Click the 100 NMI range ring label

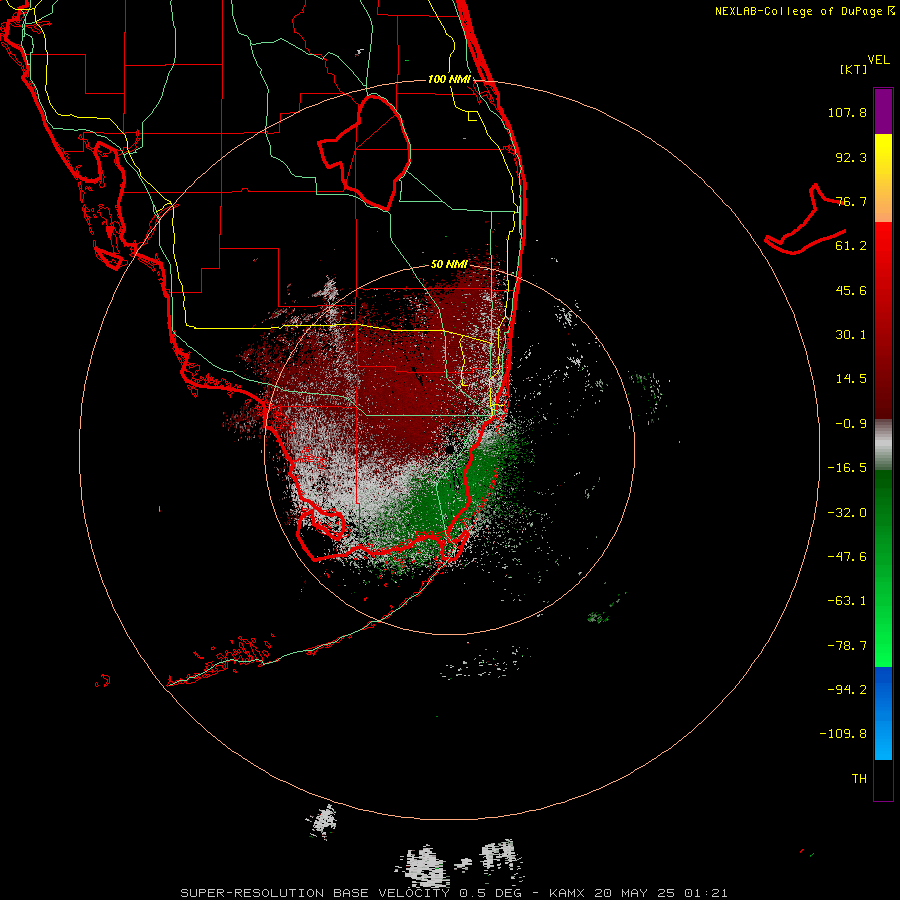click(449, 79)
